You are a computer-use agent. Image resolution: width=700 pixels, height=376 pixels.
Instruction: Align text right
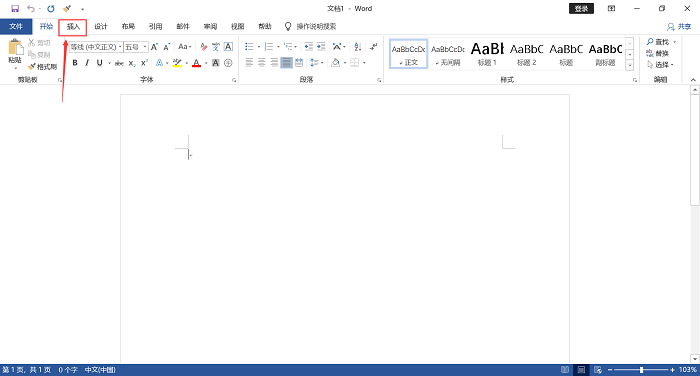[274, 63]
